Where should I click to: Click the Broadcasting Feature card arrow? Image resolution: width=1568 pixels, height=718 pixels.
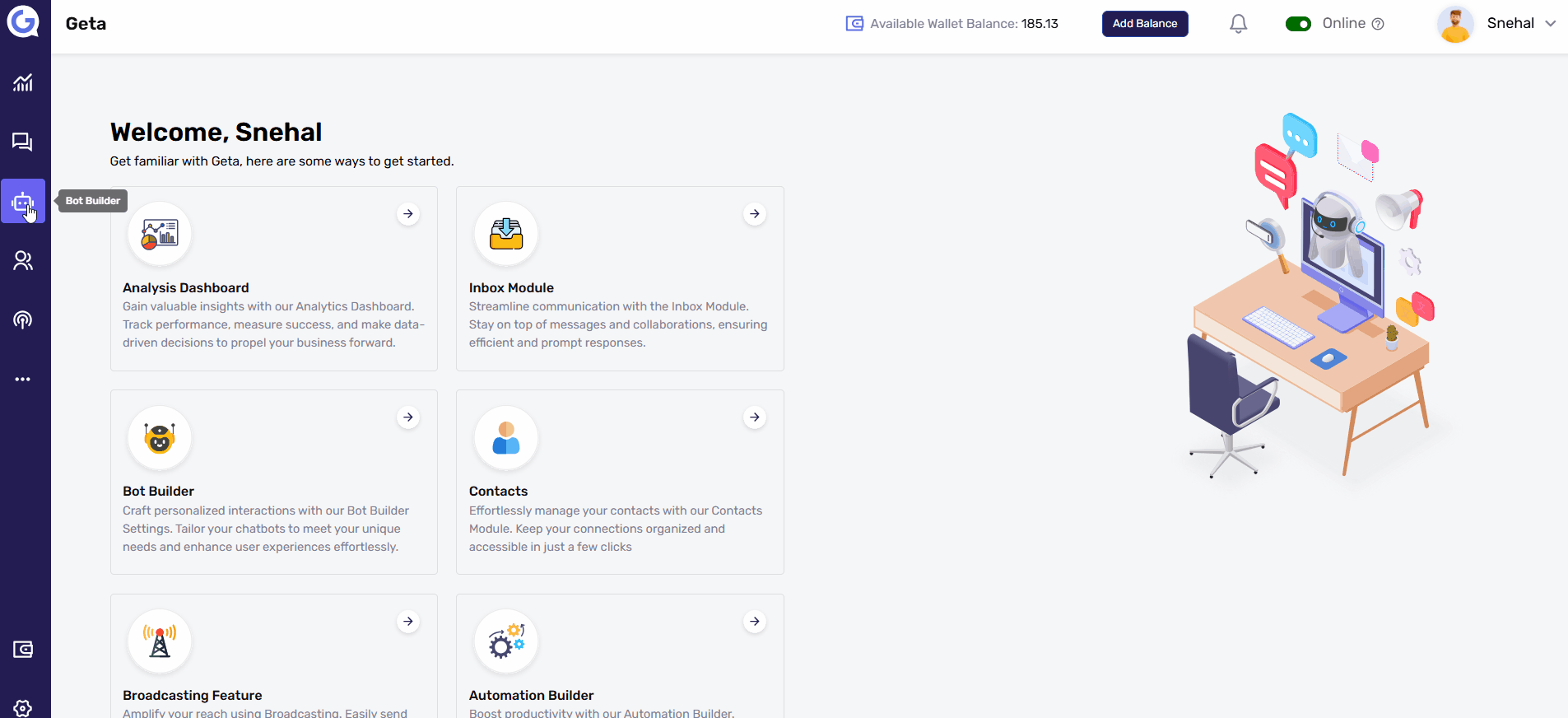click(408, 622)
